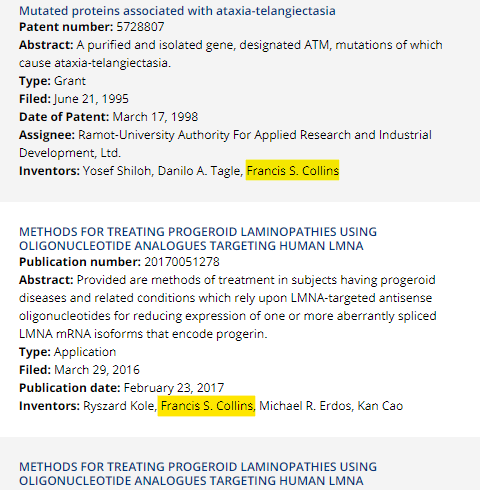Click the filed date March 29, 2016
The image size is (480, 490).
tap(97, 370)
